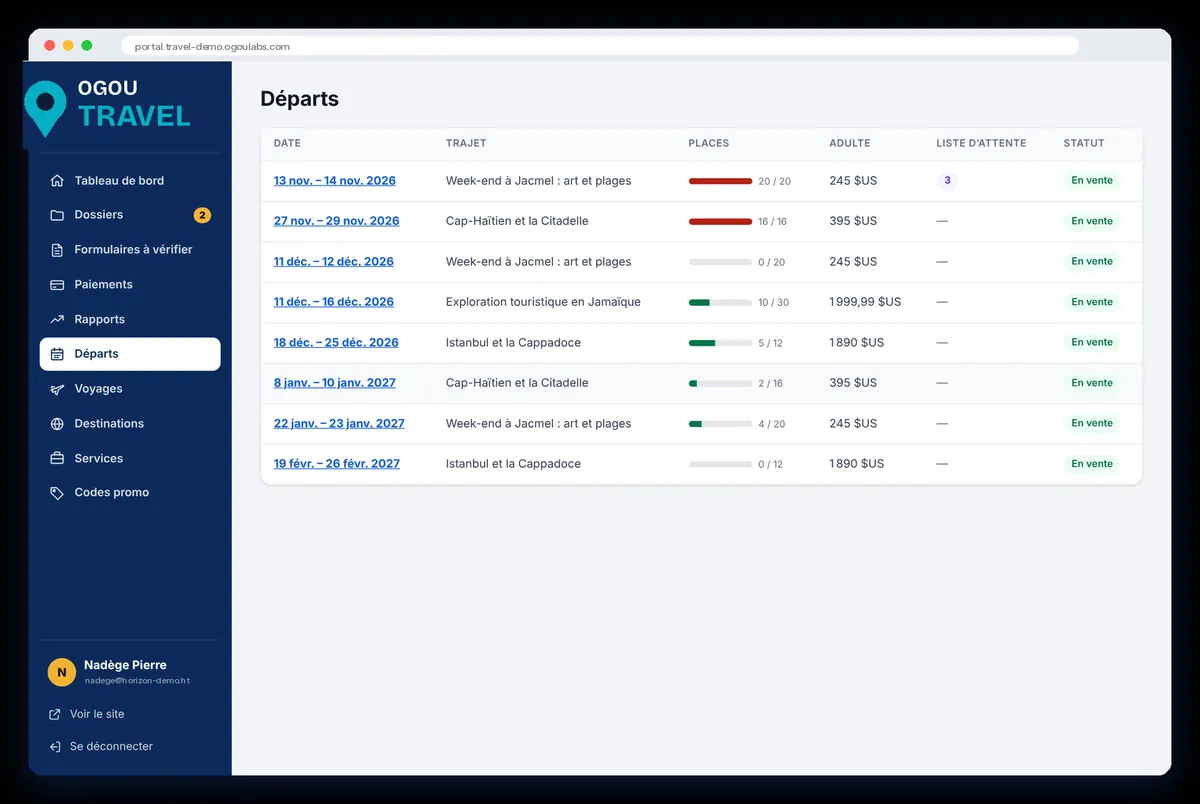1200x804 pixels.
Task: Select Voyages in the sidebar
Action: [x=130, y=389]
